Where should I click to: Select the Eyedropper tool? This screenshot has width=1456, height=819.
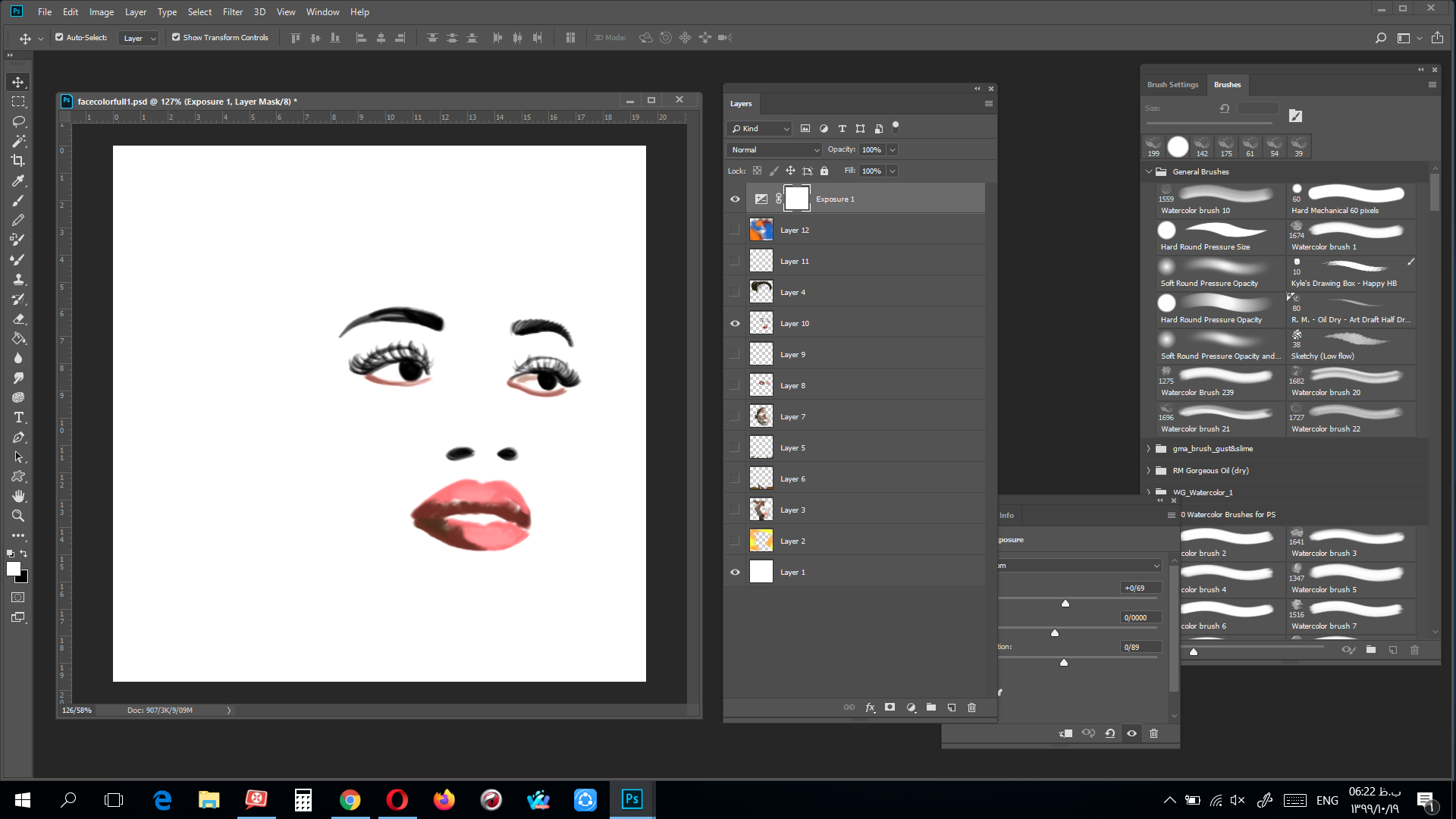pyautogui.click(x=18, y=180)
